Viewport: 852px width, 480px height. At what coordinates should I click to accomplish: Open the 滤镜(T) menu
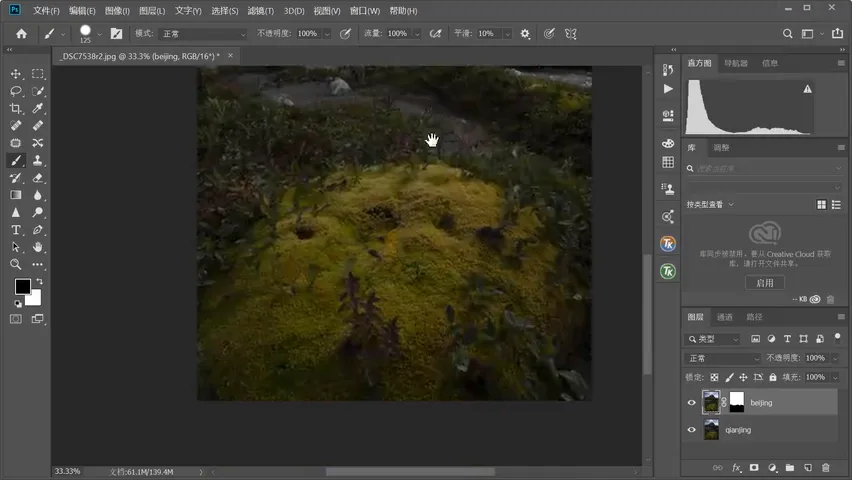(261, 11)
